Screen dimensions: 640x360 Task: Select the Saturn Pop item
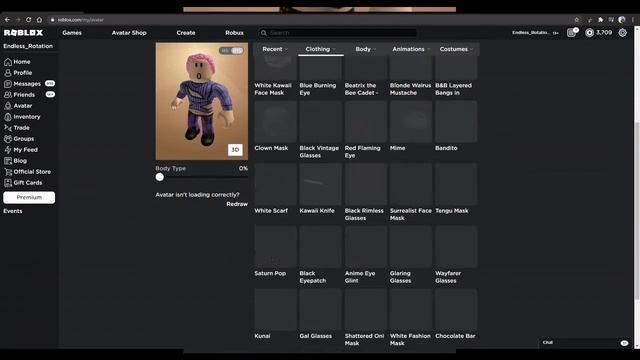click(x=276, y=251)
